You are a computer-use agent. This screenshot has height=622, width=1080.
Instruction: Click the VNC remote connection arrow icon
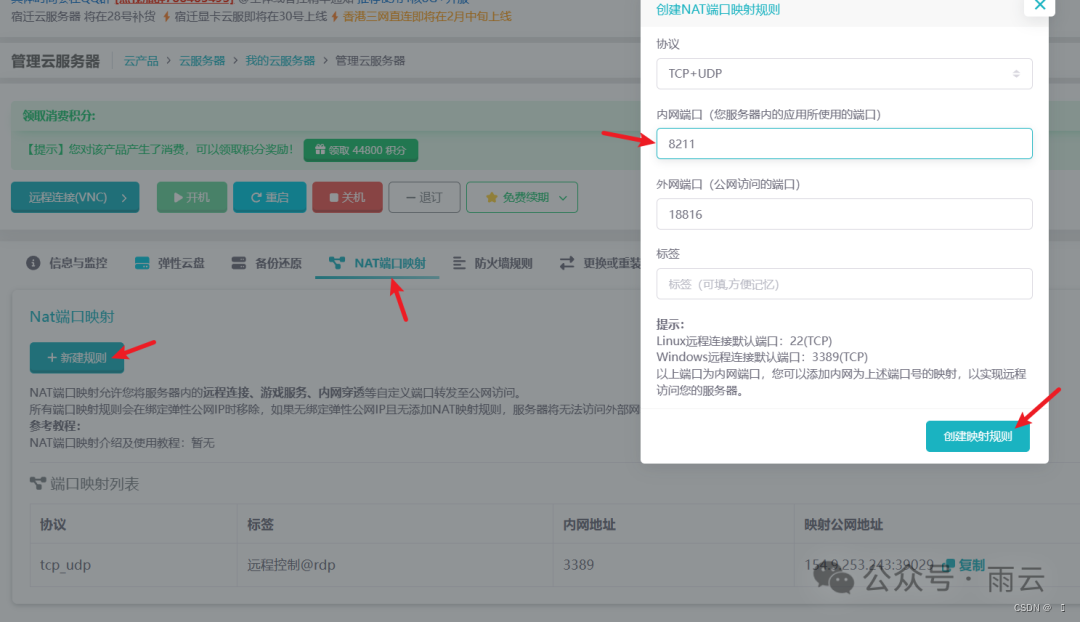[x=122, y=197]
